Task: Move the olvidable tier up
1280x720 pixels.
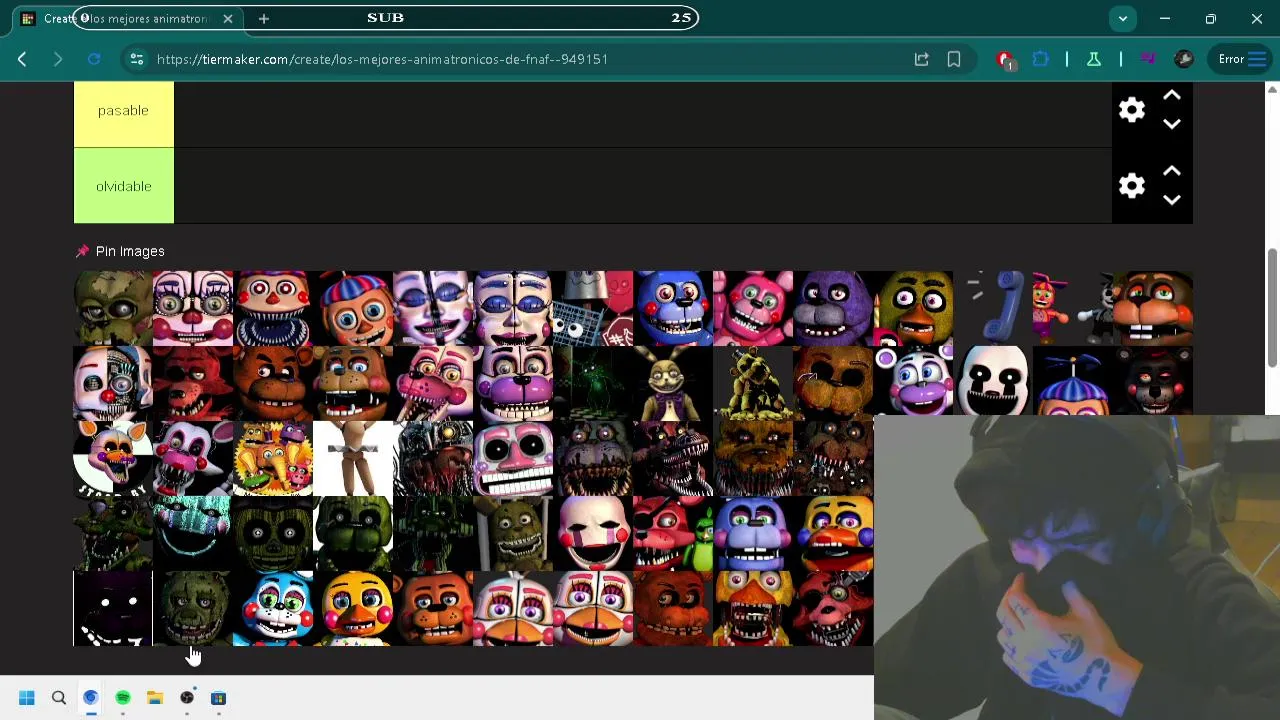Action: (1172, 172)
